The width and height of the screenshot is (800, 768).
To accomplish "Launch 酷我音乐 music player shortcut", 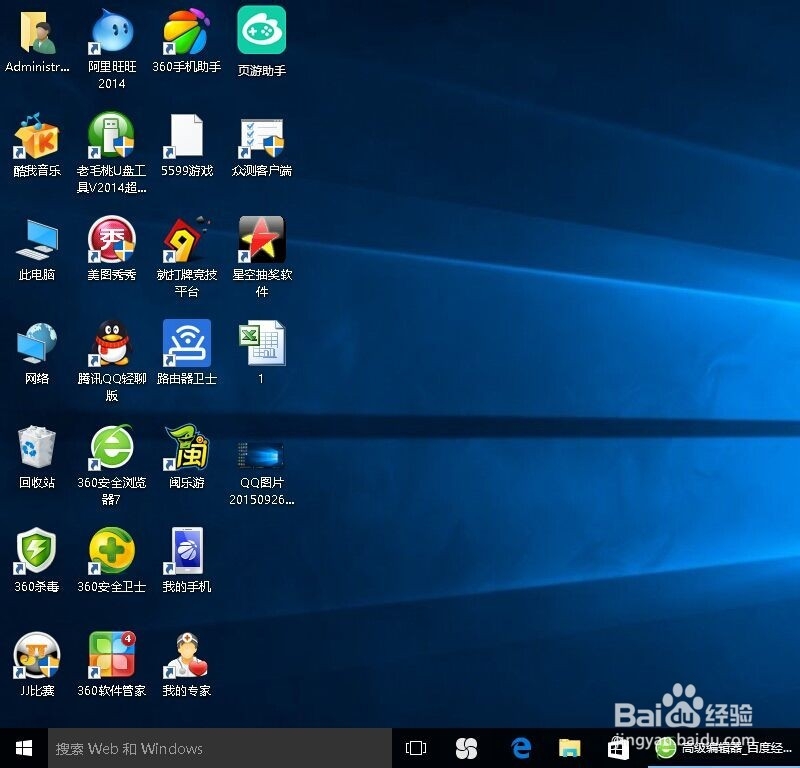I will (x=37, y=136).
